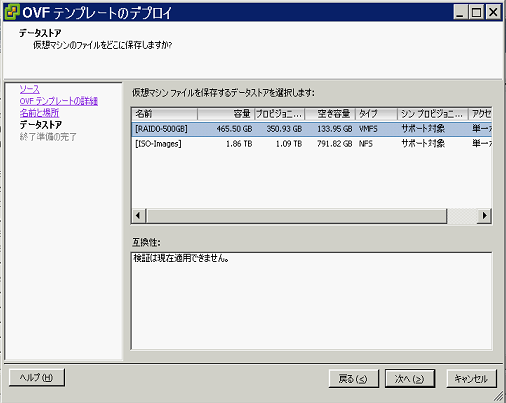Open the OVF テンプレートの詳細 step link

59,101
